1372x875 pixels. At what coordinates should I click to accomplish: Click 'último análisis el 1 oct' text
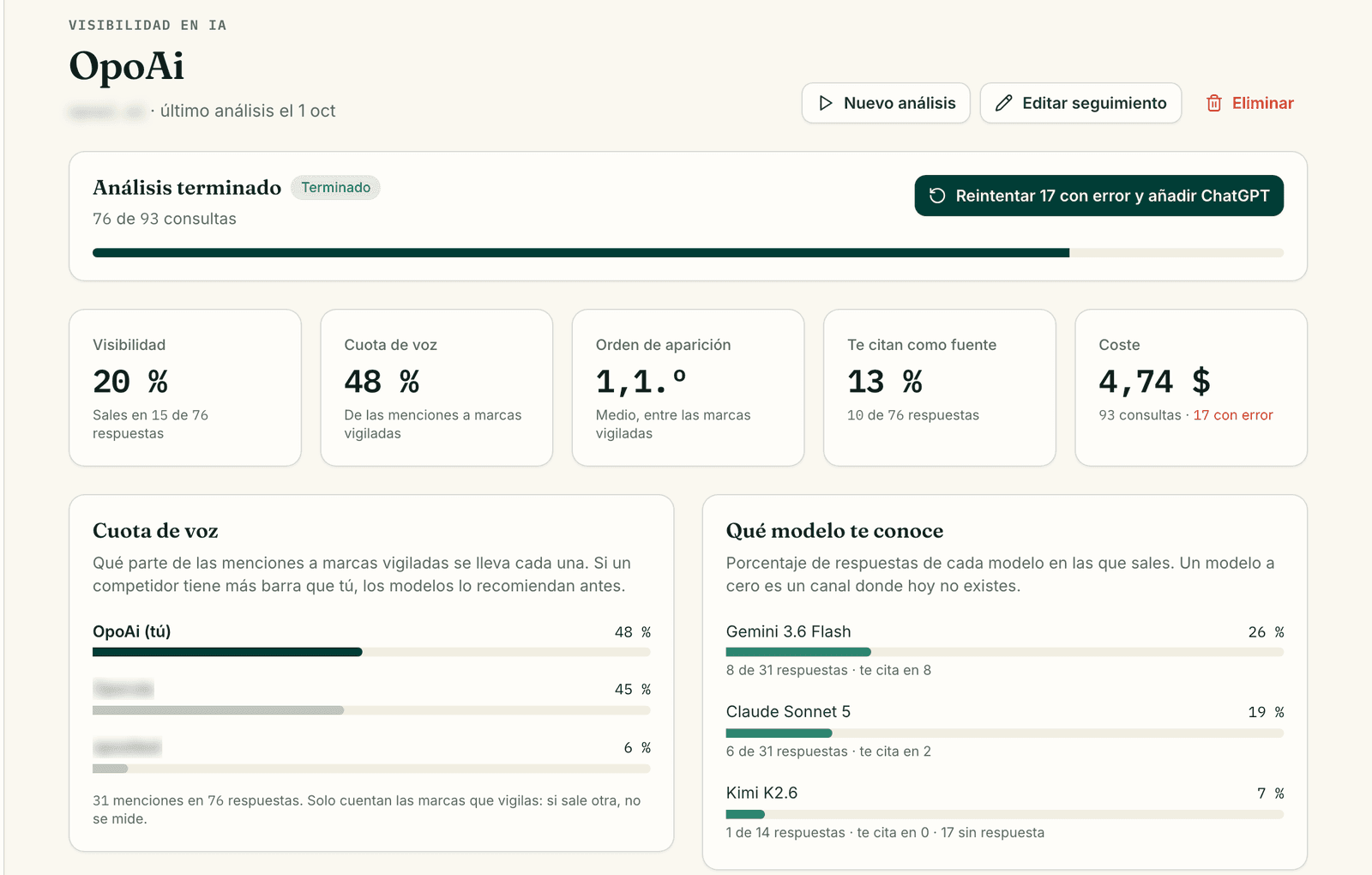(x=248, y=111)
